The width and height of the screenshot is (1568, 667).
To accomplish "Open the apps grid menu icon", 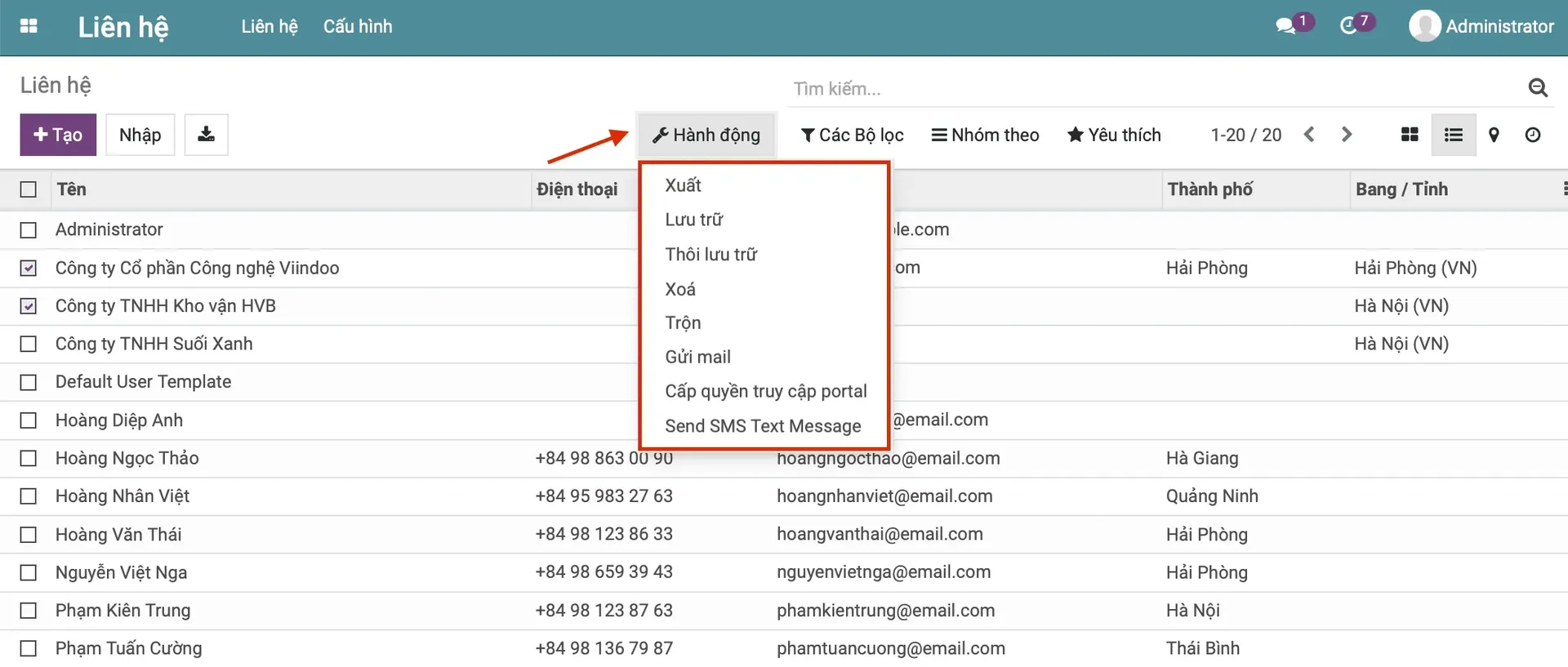I will click(x=29, y=26).
